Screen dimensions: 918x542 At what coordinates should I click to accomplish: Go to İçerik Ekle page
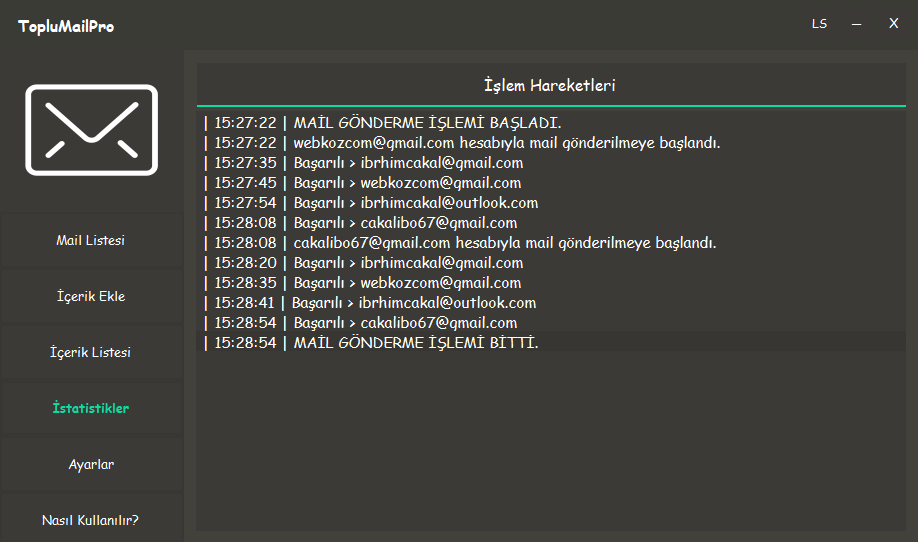pyautogui.click(x=91, y=296)
